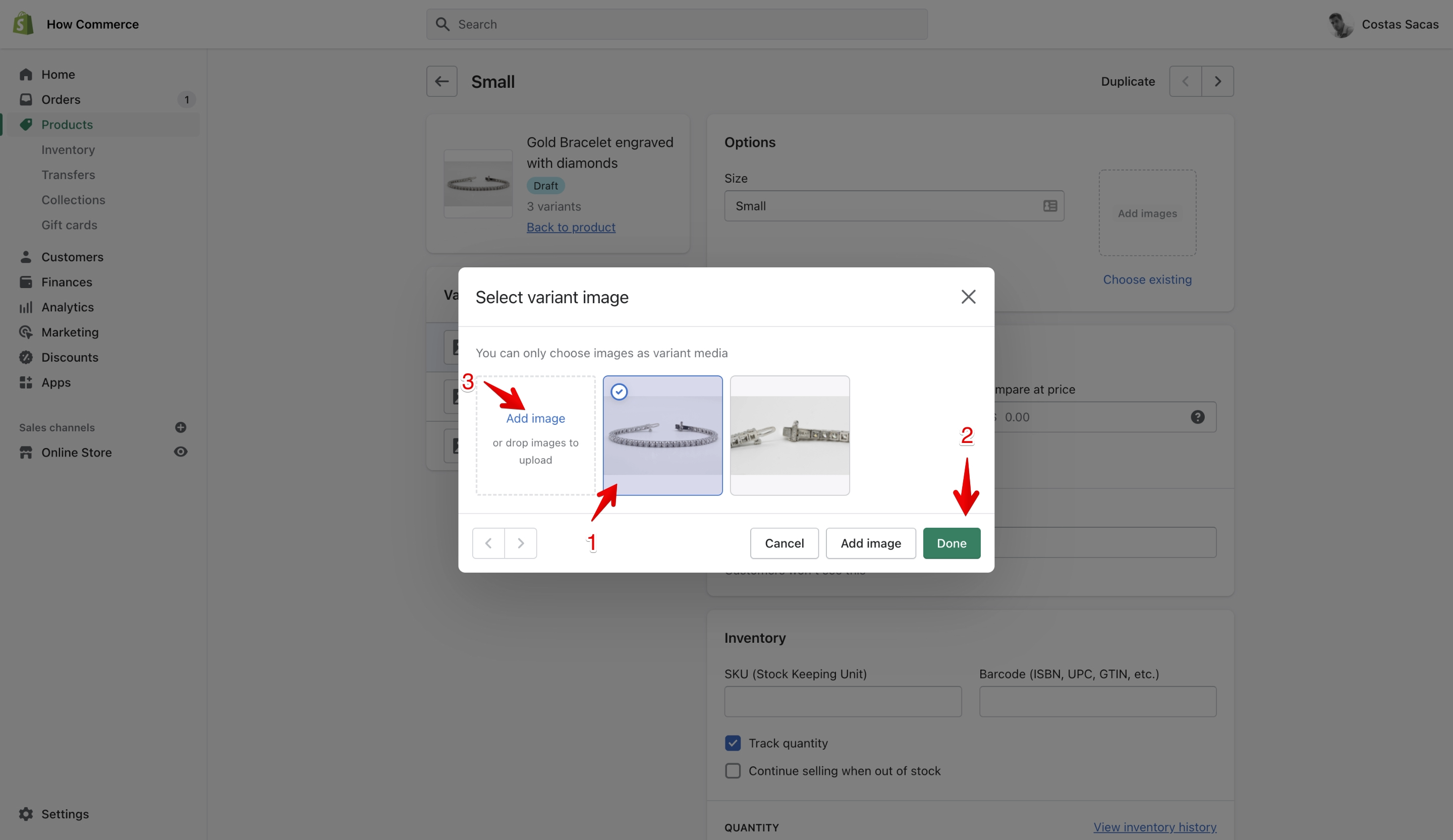This screenshot has height=840, width=1453.
Task: Click the Barcode input field
Action: tap(1097, 702)
